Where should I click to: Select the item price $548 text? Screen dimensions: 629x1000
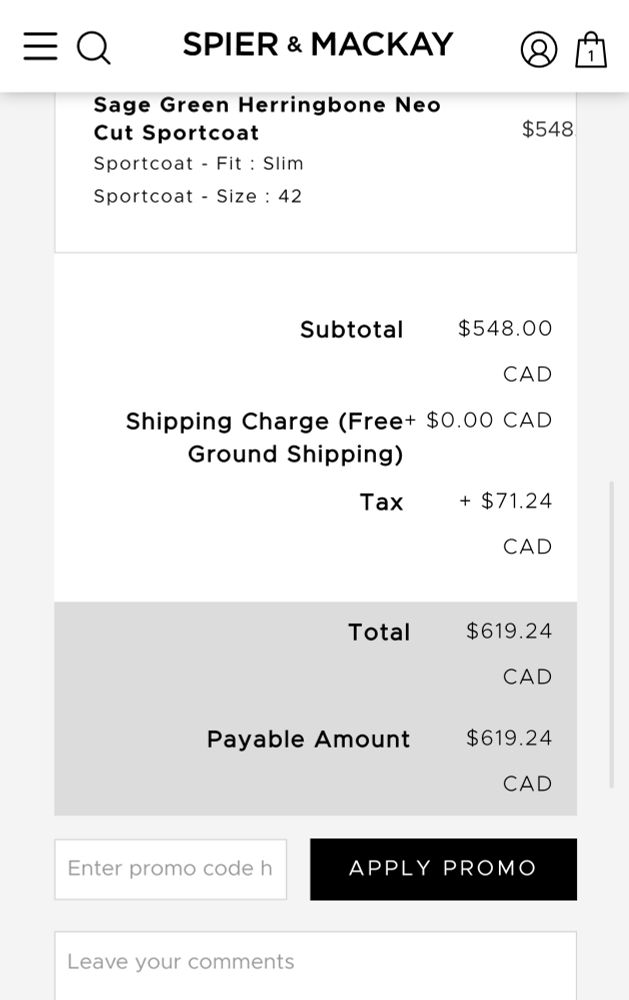(x=547, y=129)
